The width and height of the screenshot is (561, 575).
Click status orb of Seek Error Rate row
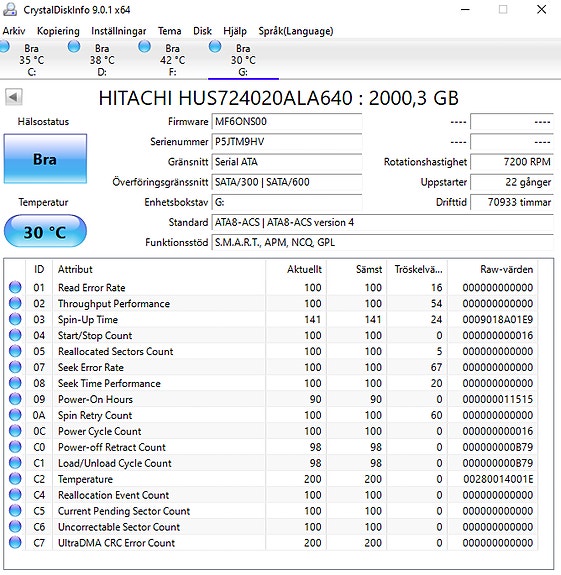tap(15, 367)
